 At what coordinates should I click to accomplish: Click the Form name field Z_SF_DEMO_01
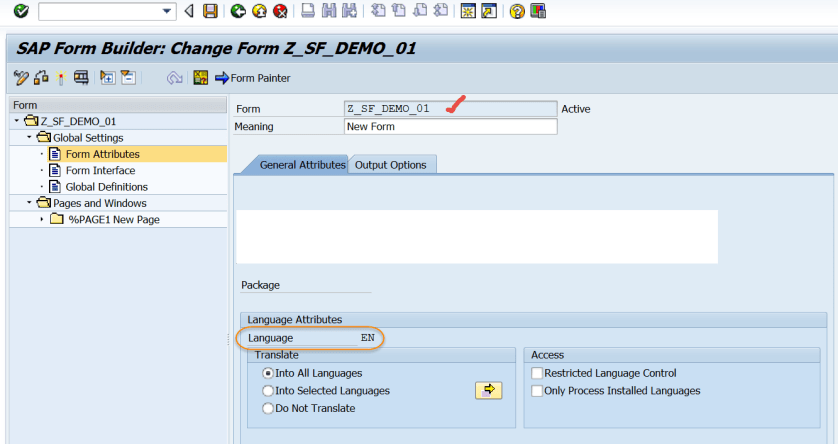tap(451, 108)
